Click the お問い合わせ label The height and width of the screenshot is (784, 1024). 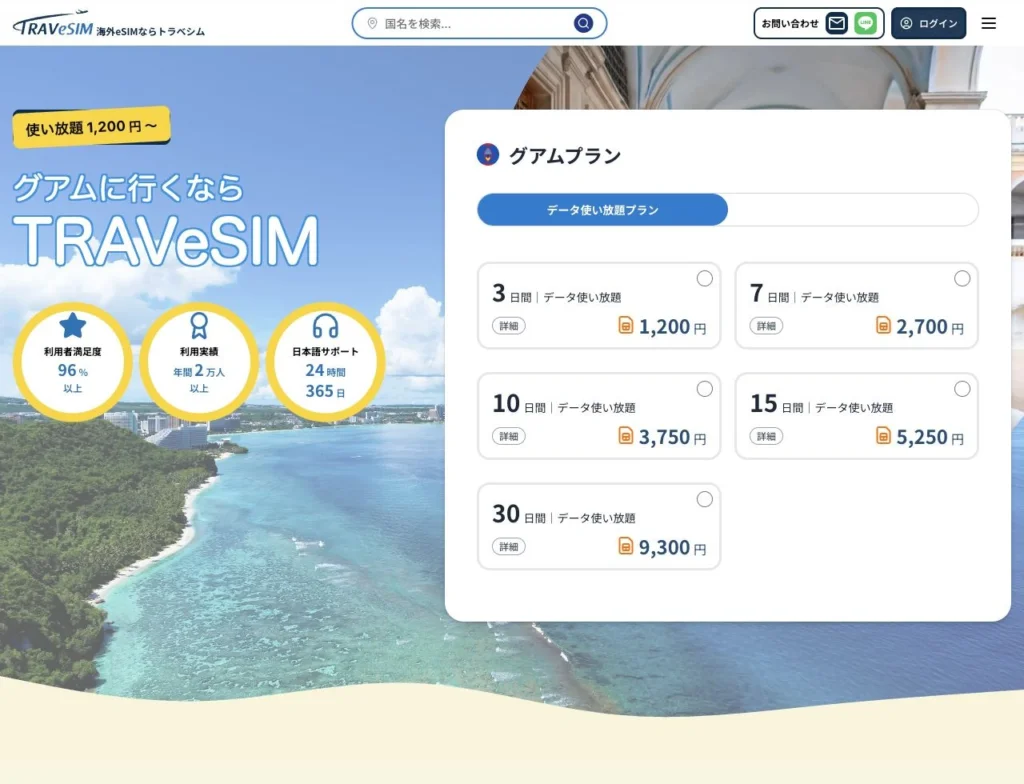(x=790, y=24)
